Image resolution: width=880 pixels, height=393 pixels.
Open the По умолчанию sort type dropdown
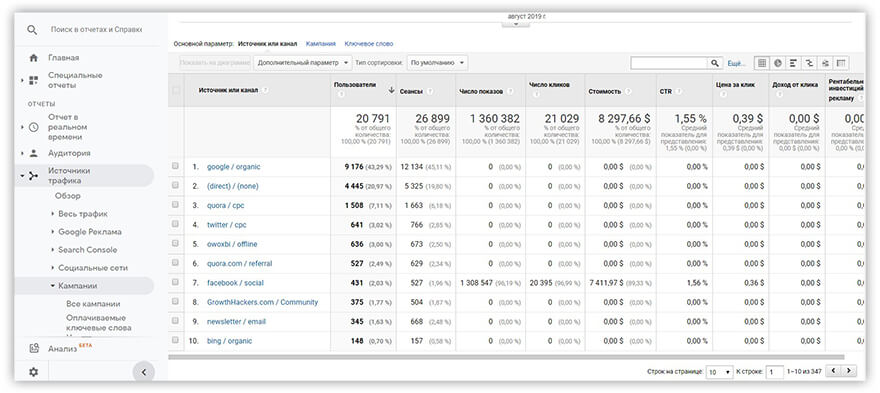point(437,63)
